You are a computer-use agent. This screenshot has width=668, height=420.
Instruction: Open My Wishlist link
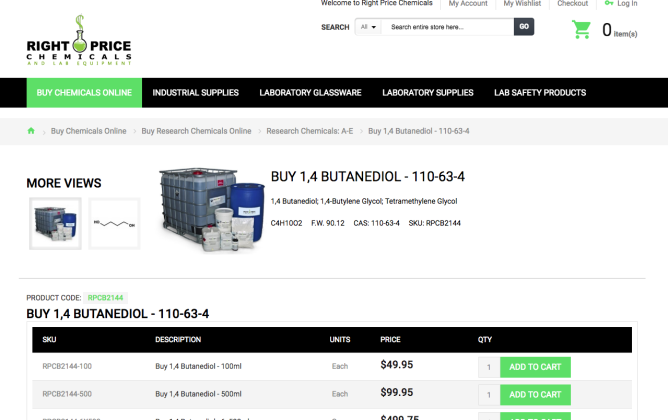522,3
